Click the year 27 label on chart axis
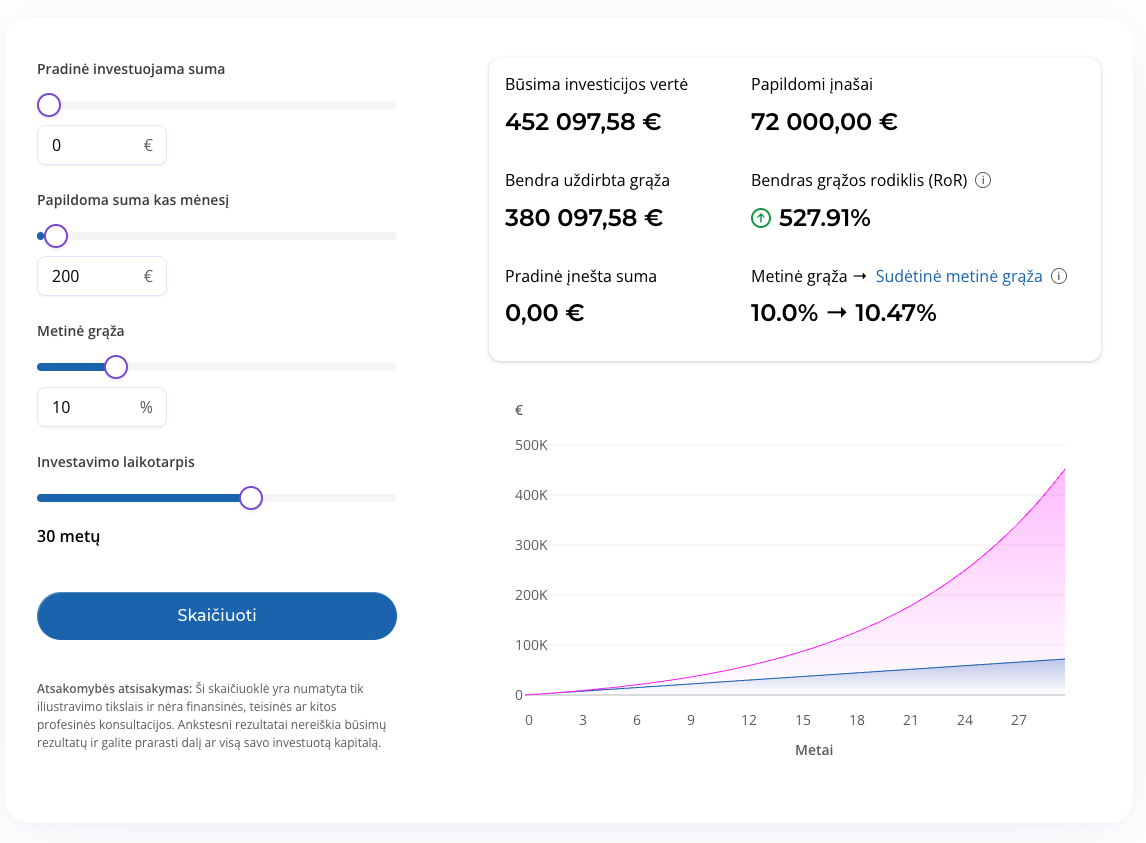The width and height of the screenshot is (1146, 843). [x=1018, y=720]
